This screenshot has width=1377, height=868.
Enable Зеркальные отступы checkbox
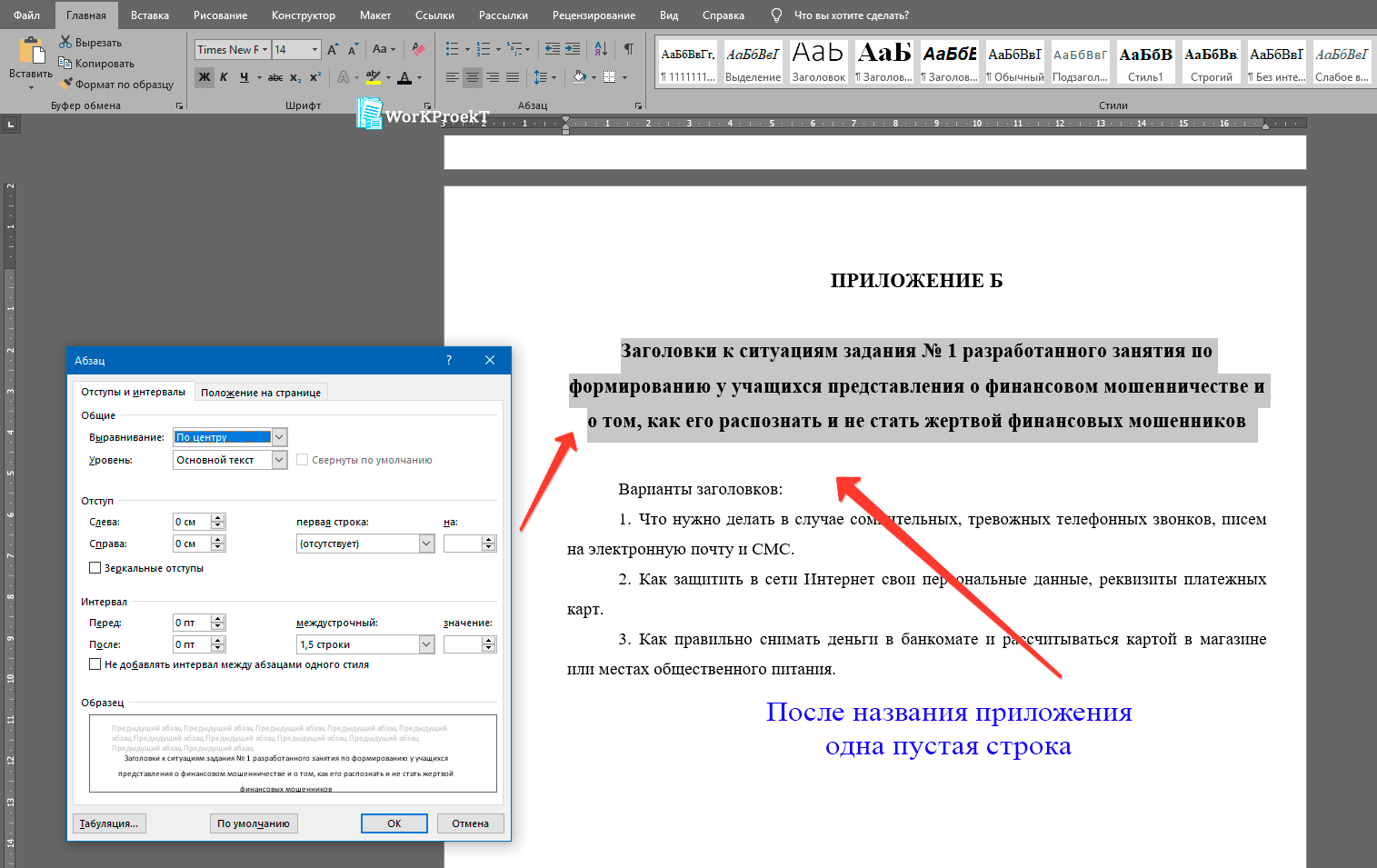point(95,567)
